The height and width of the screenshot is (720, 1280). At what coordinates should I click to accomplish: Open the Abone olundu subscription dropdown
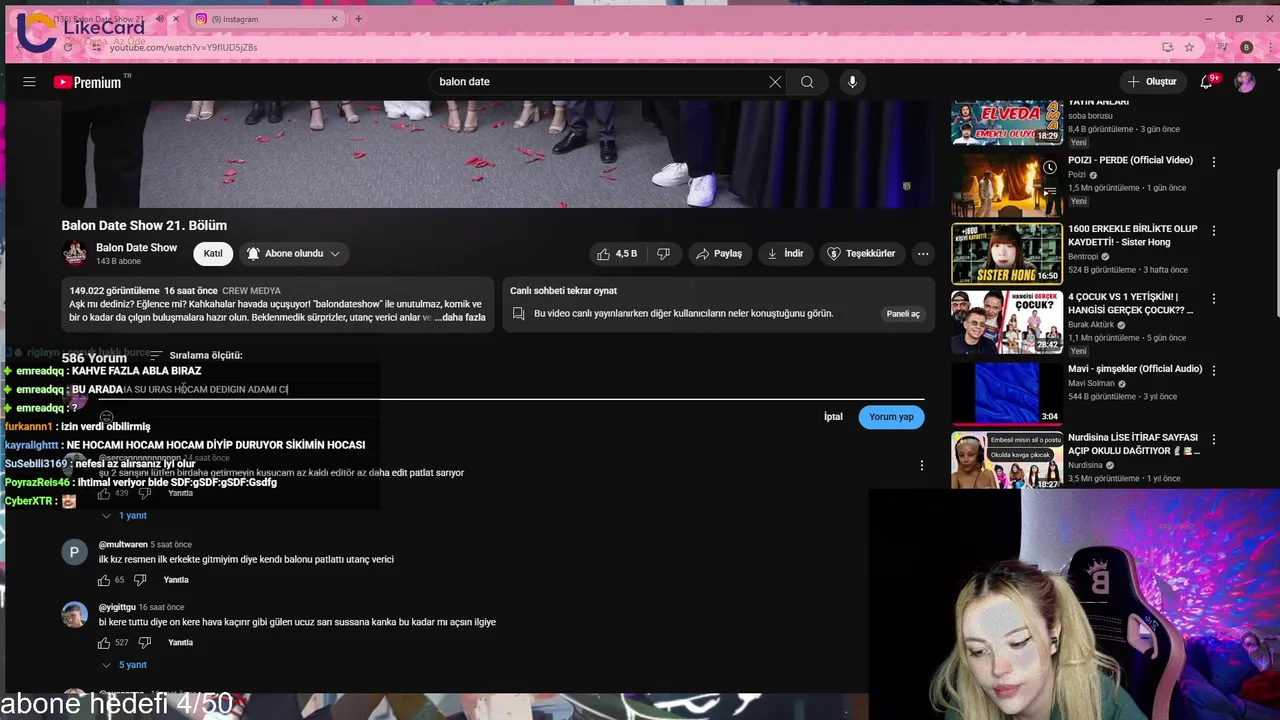tap(293, 254)
